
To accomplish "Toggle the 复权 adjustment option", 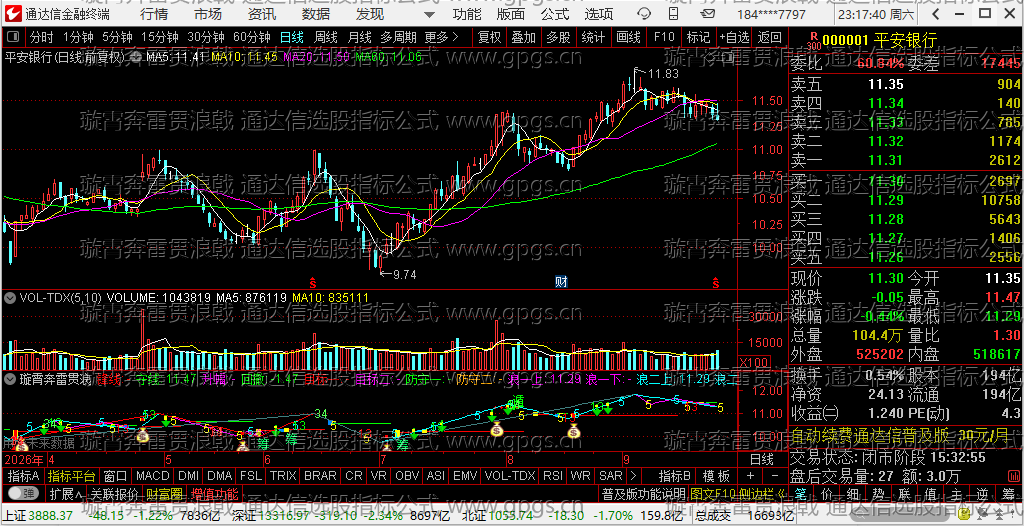I will [489, 37].
